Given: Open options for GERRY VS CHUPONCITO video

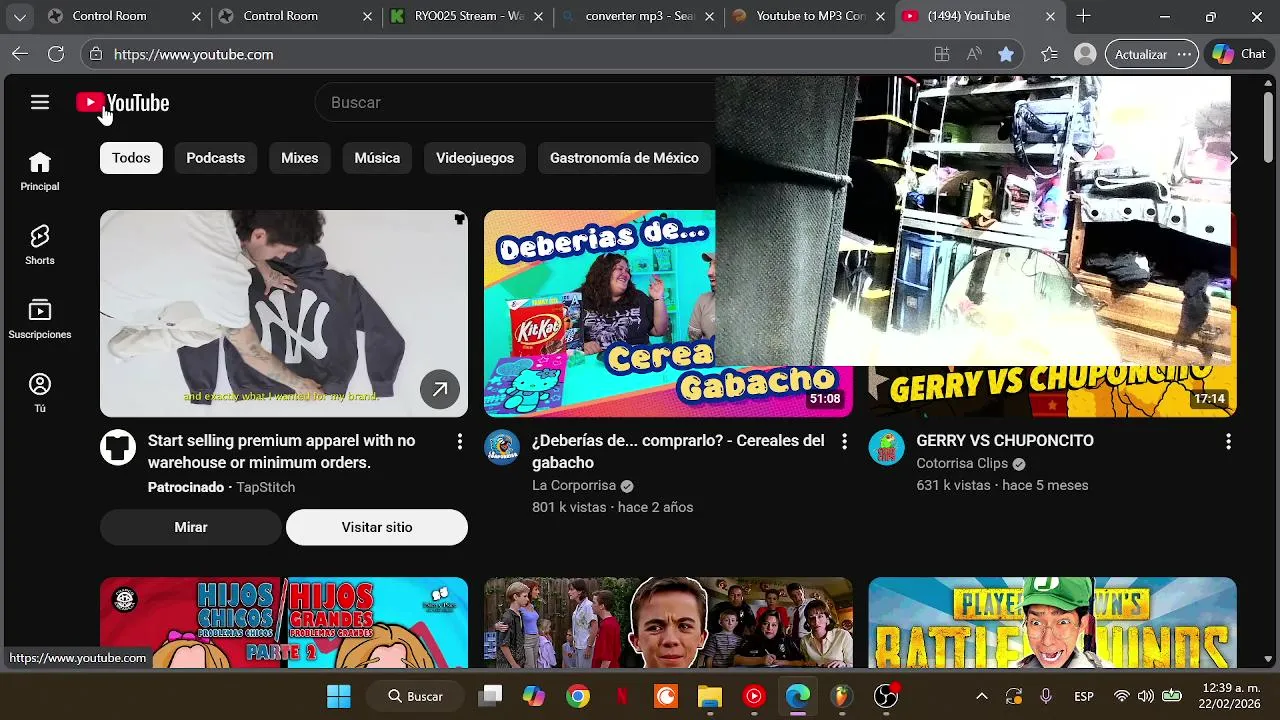Looking at the screenshot, I should coord(1228,441).
